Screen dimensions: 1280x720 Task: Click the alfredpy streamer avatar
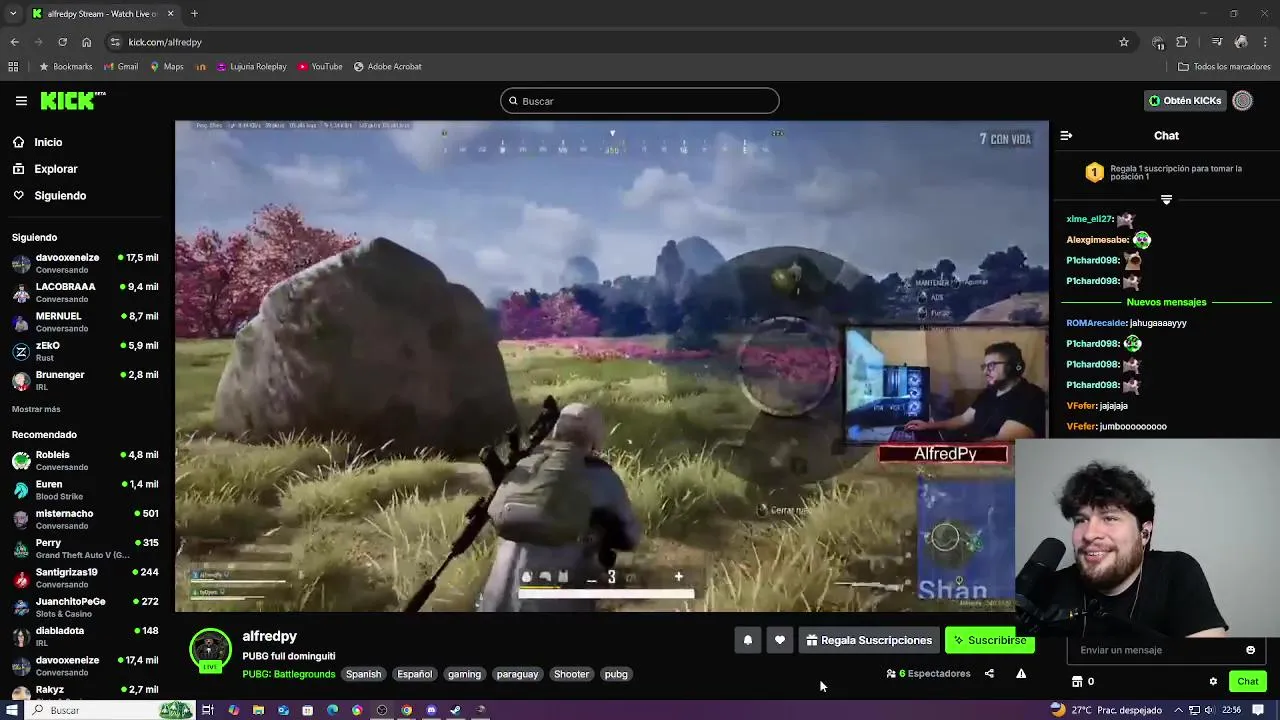coord(210,650)
